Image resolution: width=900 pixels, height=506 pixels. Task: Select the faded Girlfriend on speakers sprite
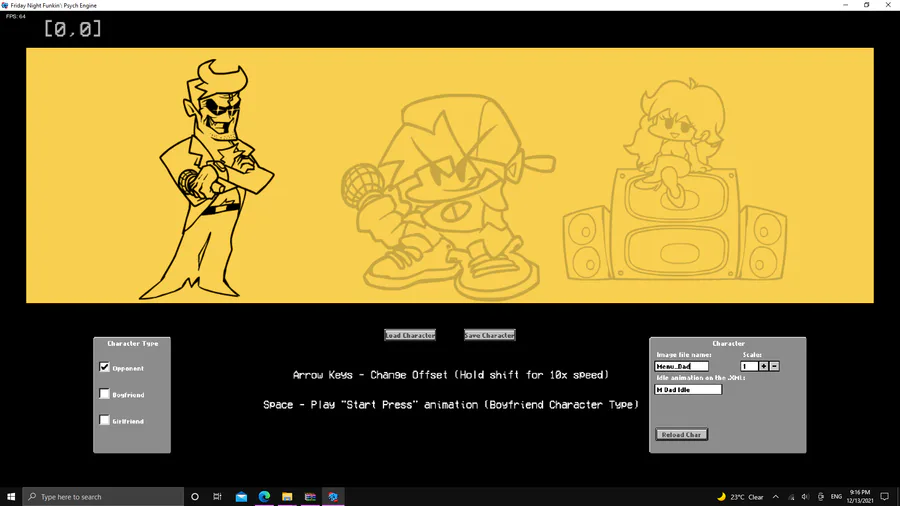[x=674, y=180]
